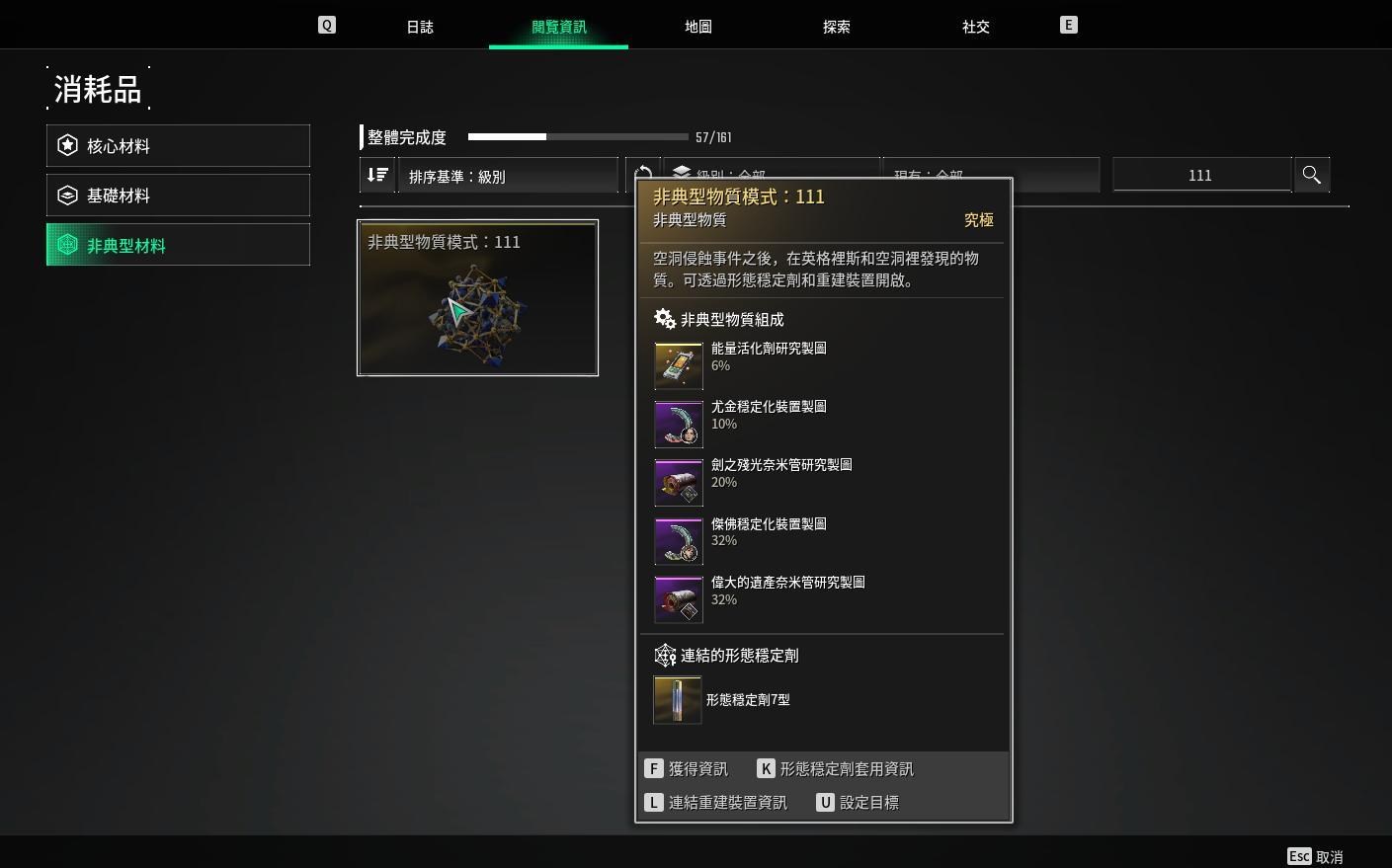The width and height of the screenshot is (1392, 868).
Task: Click 傑佛穩定化裝置製圖 icon
Action: click(x=679, y=541)
